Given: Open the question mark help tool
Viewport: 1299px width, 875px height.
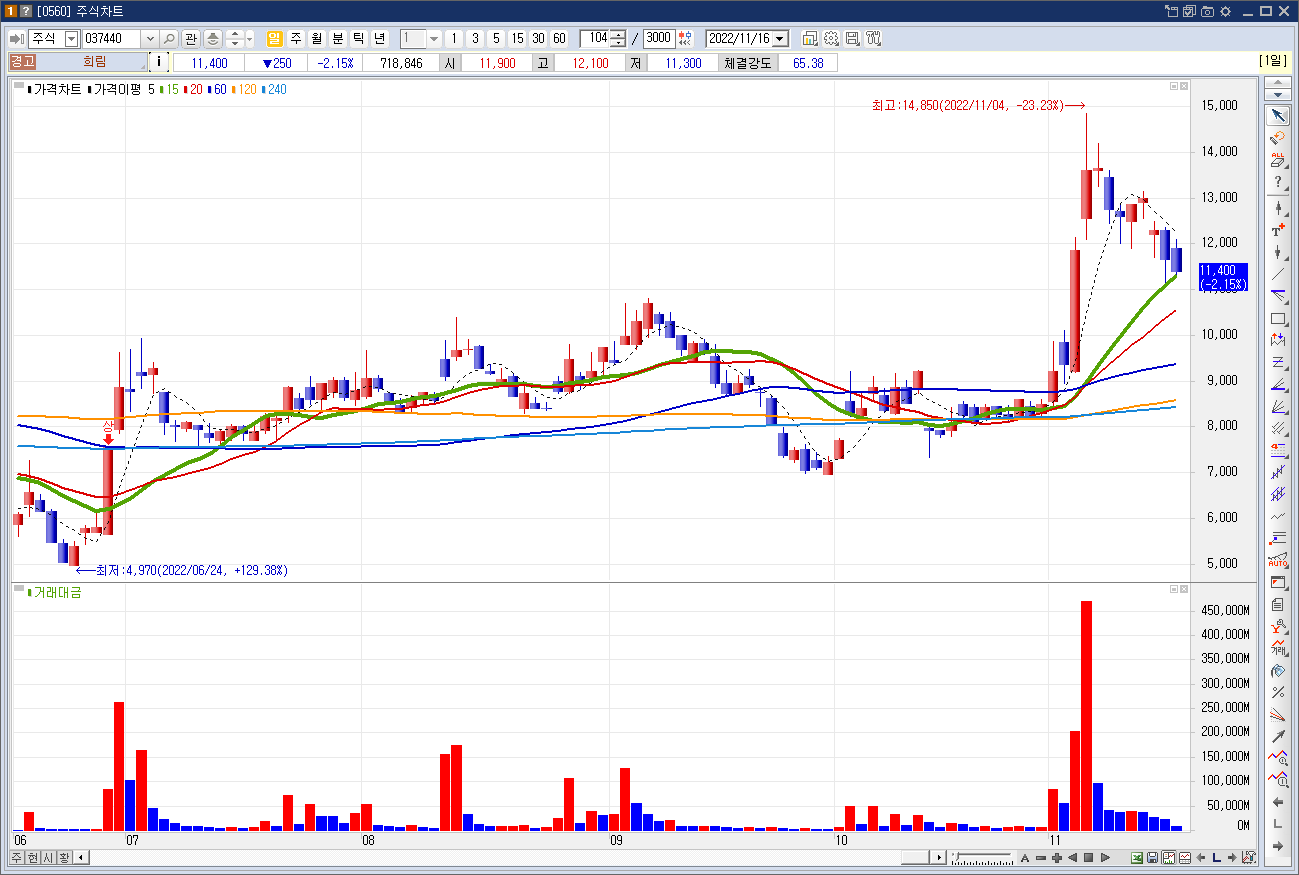Looking at the screenshot, I should [x=1278, y=182].
